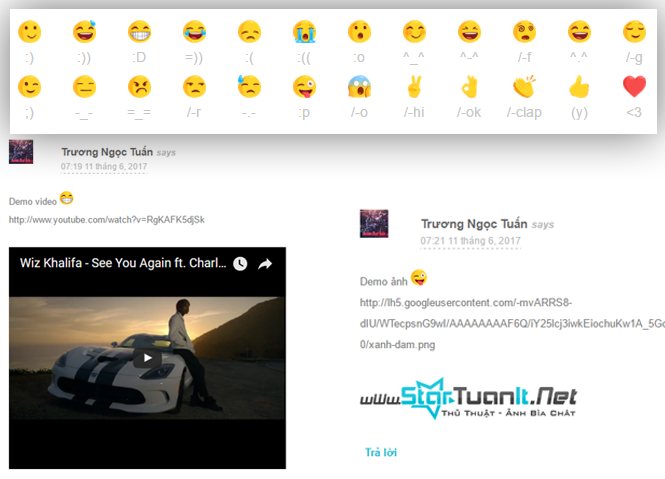Select the laughing ^.^ emoji
Image resolution: width=665 pixels, height=479 pixels.
tap(579, 32)
